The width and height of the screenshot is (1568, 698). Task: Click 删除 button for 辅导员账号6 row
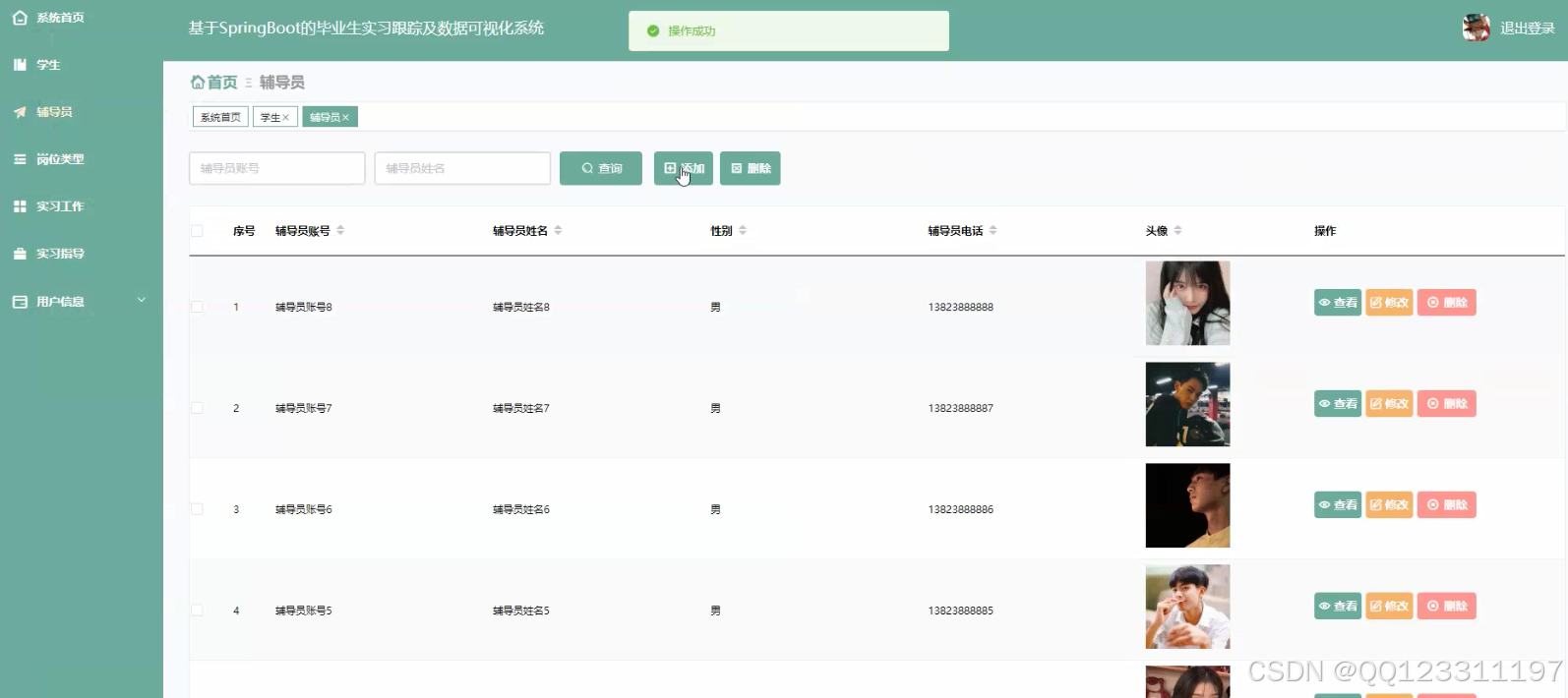1446,505
